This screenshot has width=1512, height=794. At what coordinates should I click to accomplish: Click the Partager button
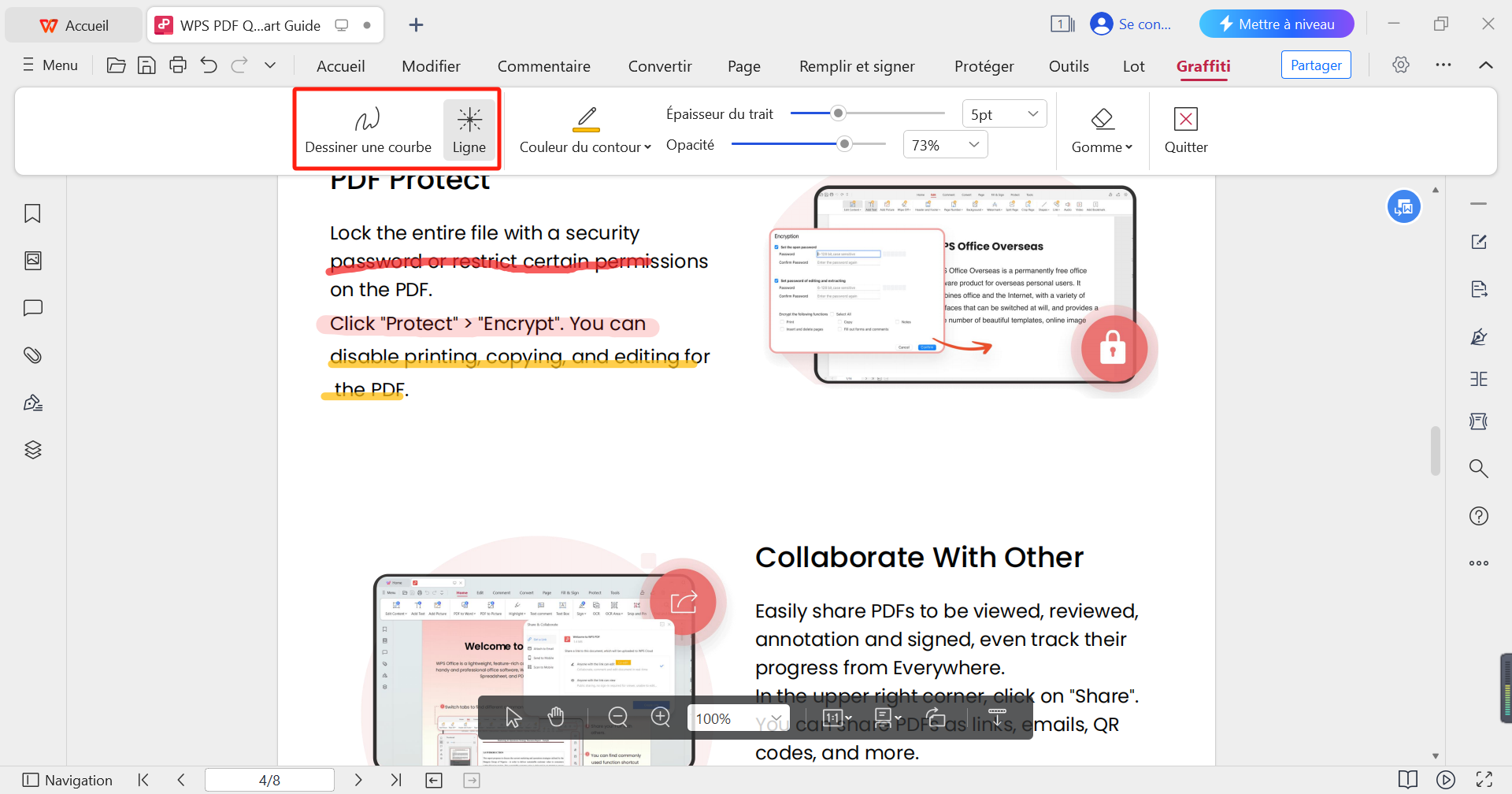click(1316, 65)
